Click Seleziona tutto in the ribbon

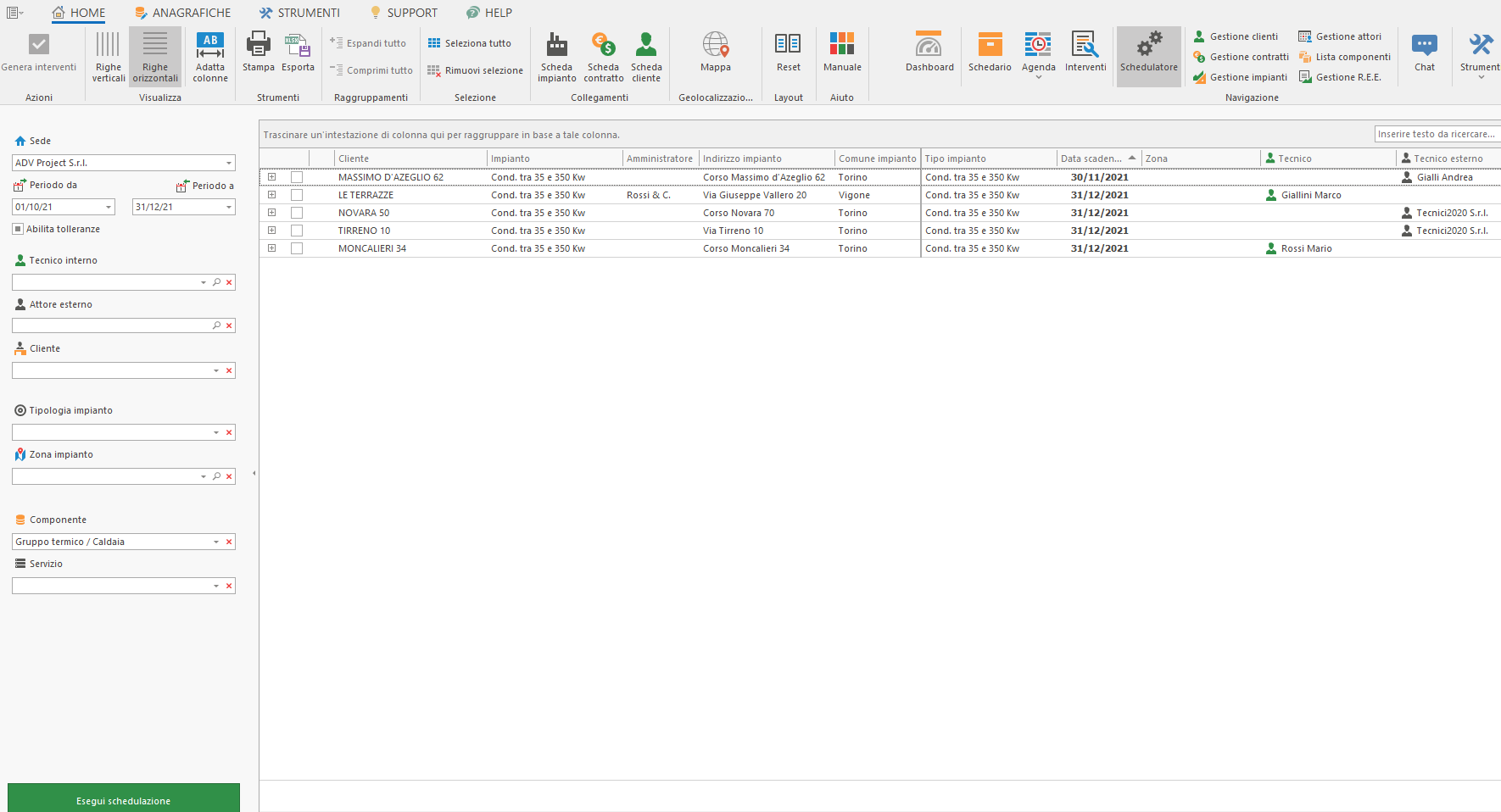pos(469,43)
